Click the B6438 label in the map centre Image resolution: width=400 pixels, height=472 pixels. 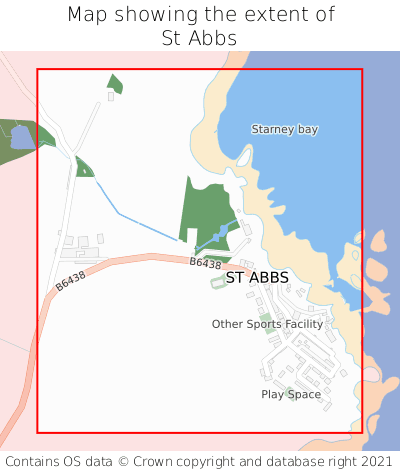[205, 263]
